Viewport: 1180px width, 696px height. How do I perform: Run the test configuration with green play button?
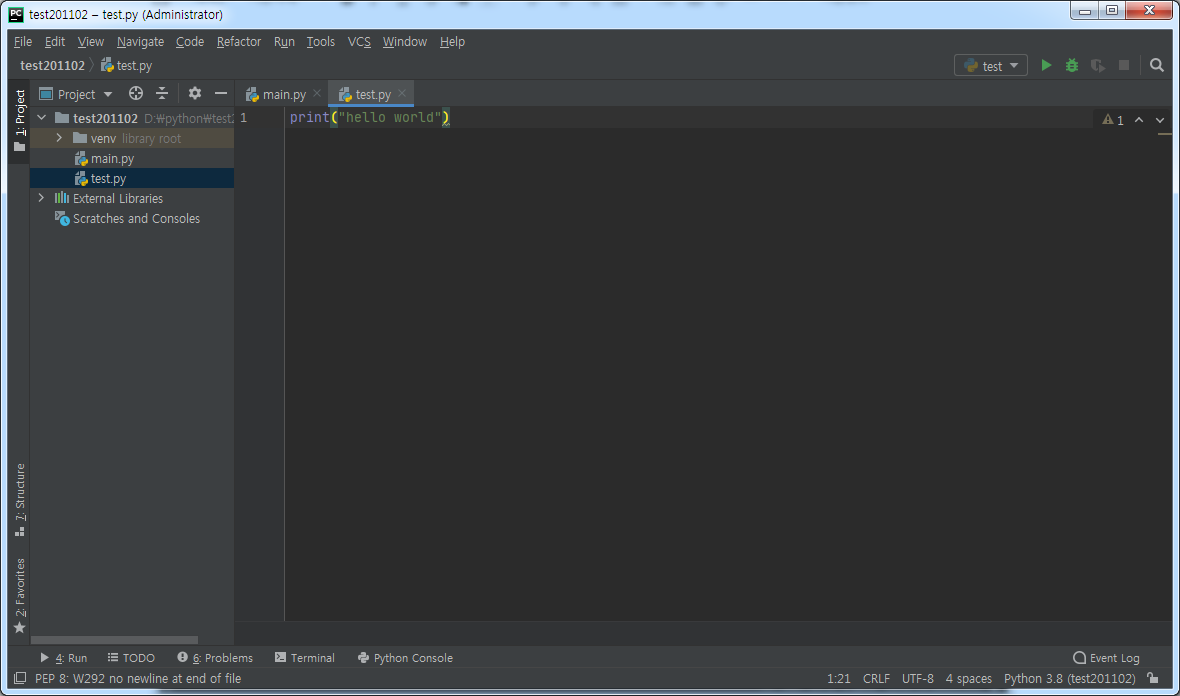point(1046,65)
